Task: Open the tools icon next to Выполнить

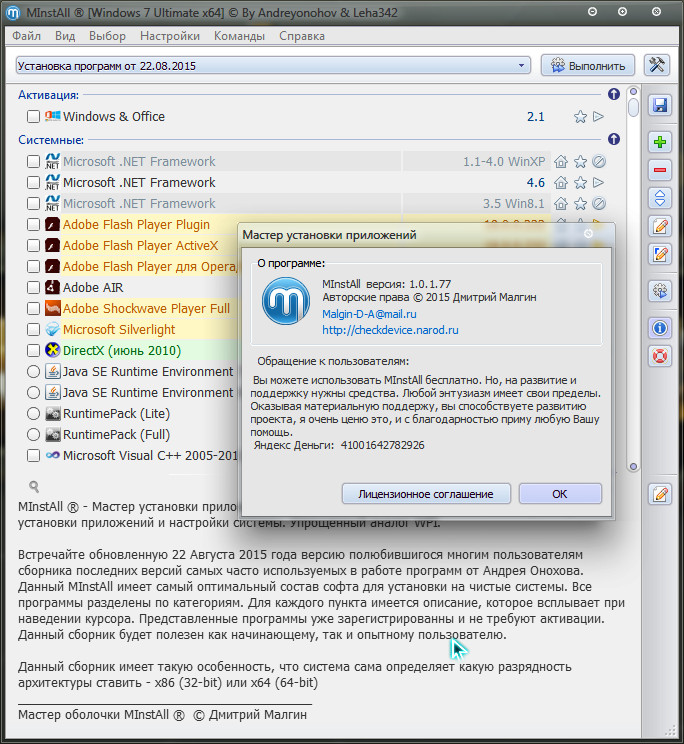Action: pos(657,65)
